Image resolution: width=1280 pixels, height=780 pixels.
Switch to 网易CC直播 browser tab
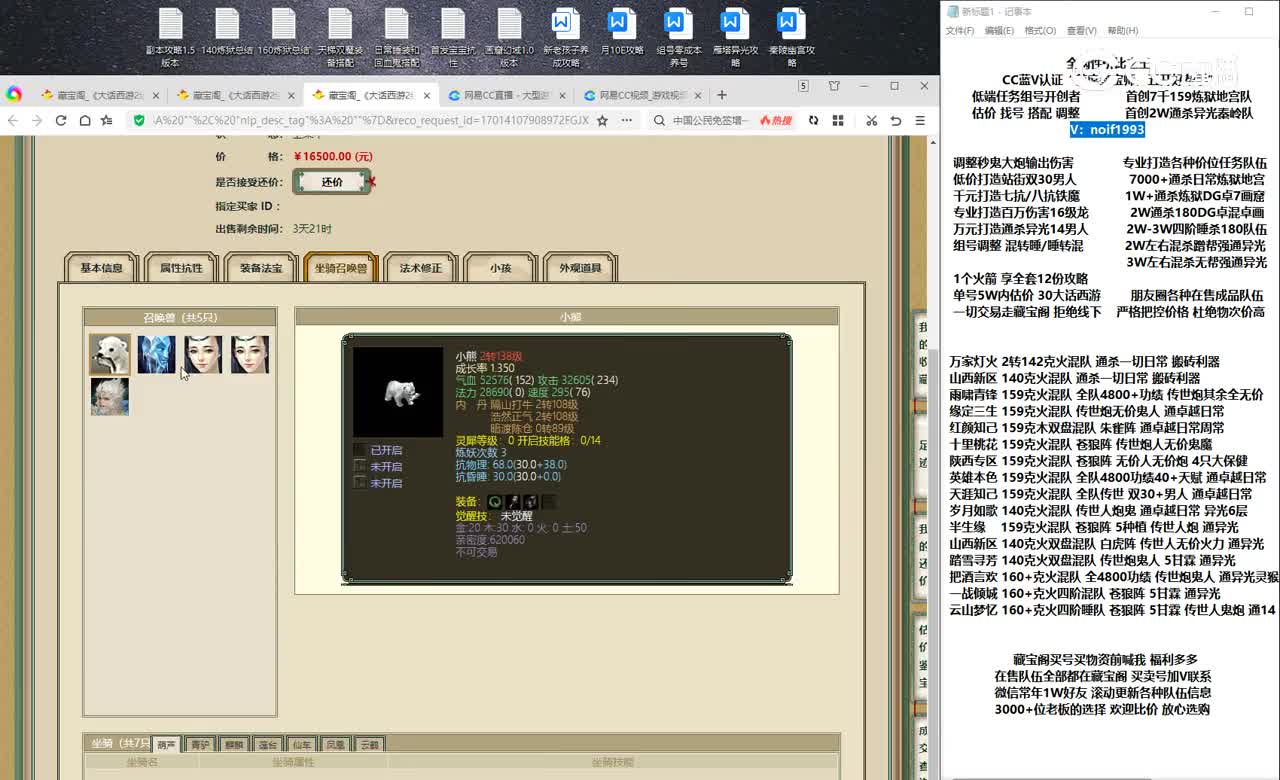506,95
